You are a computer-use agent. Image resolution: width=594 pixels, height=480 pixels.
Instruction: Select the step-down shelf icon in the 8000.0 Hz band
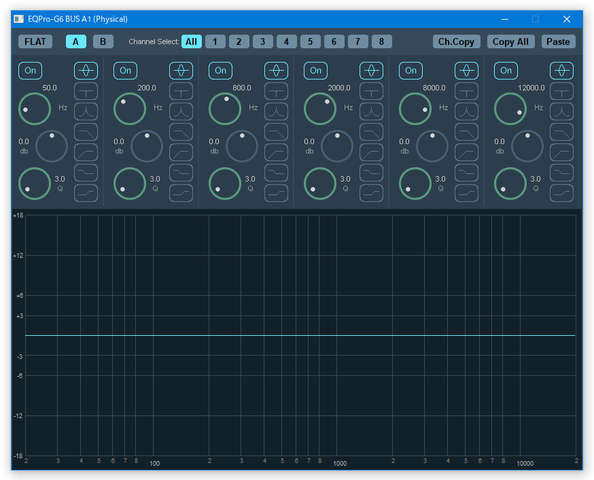point(466,173)
